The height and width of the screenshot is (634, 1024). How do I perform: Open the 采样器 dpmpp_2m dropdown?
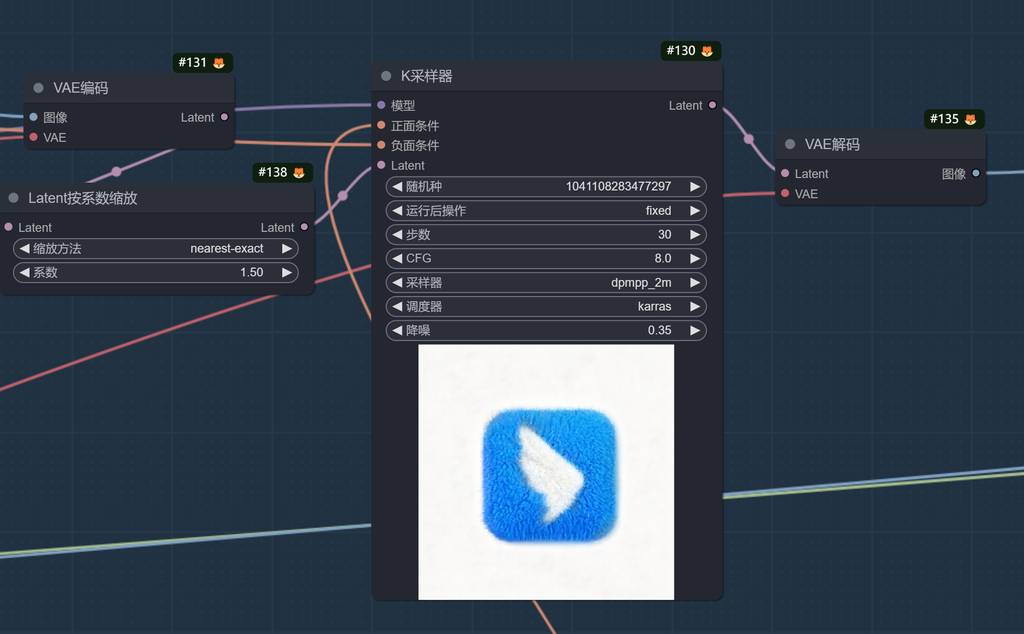pyautogui.click(x=546, y=283)
